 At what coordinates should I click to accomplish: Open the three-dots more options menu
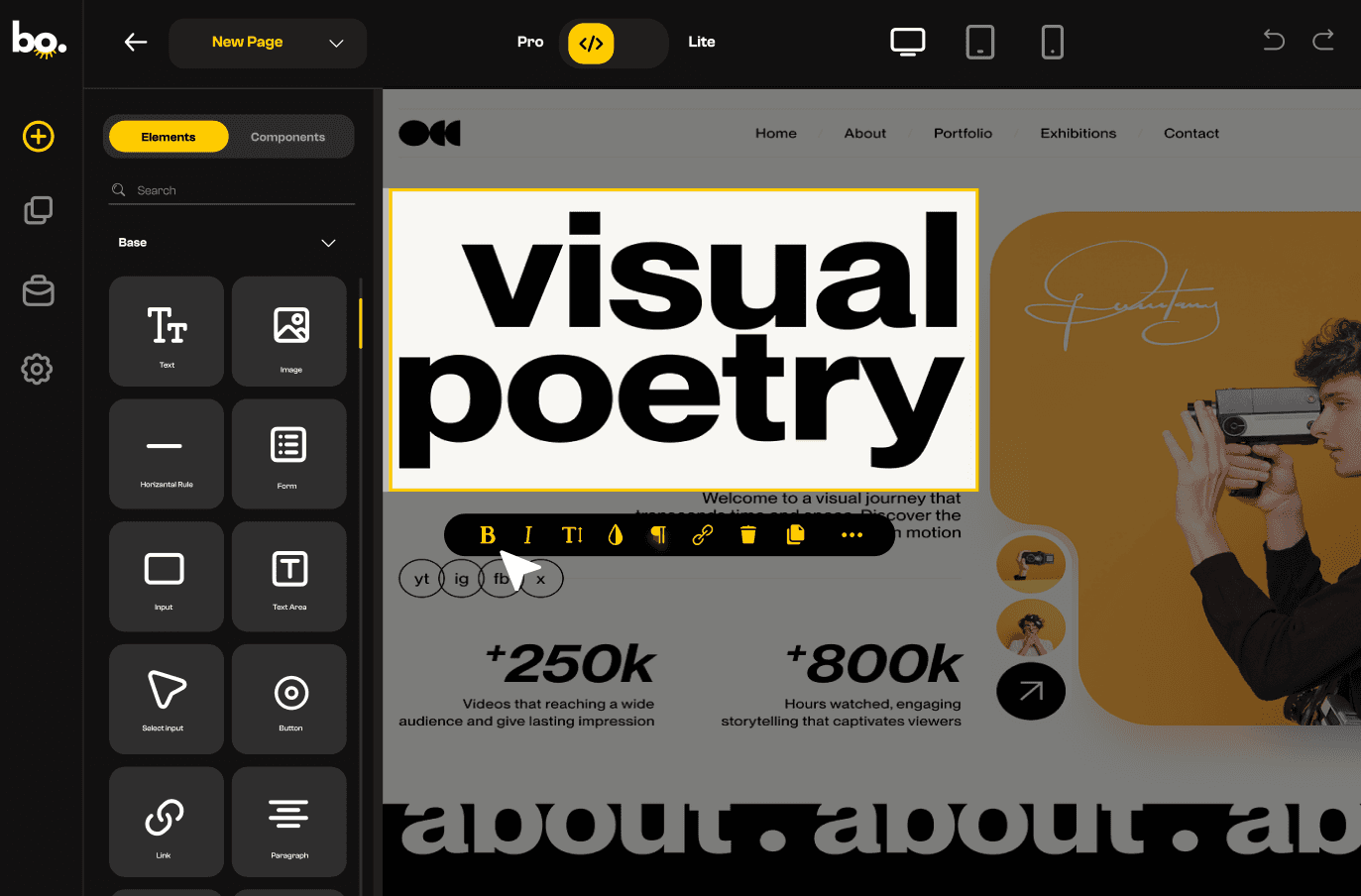851,535
